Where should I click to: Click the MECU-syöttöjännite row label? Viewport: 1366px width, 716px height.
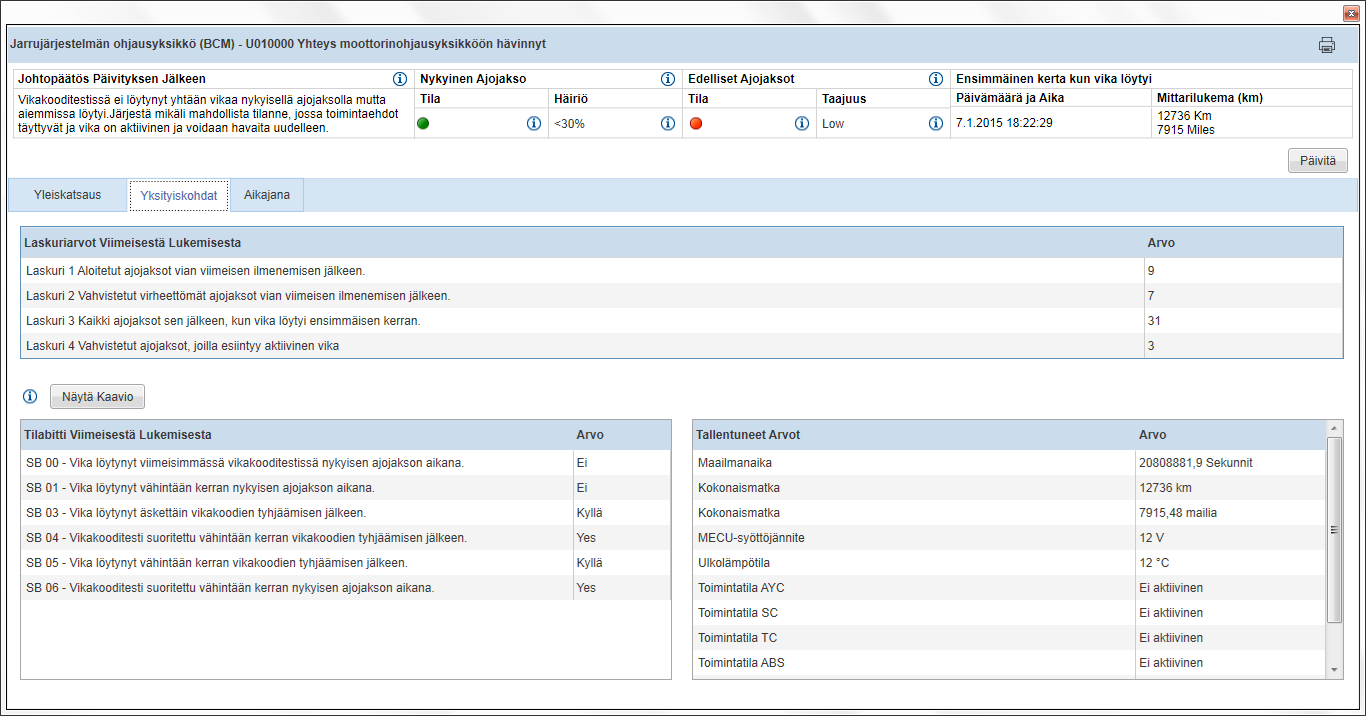[x=751, y=538]
